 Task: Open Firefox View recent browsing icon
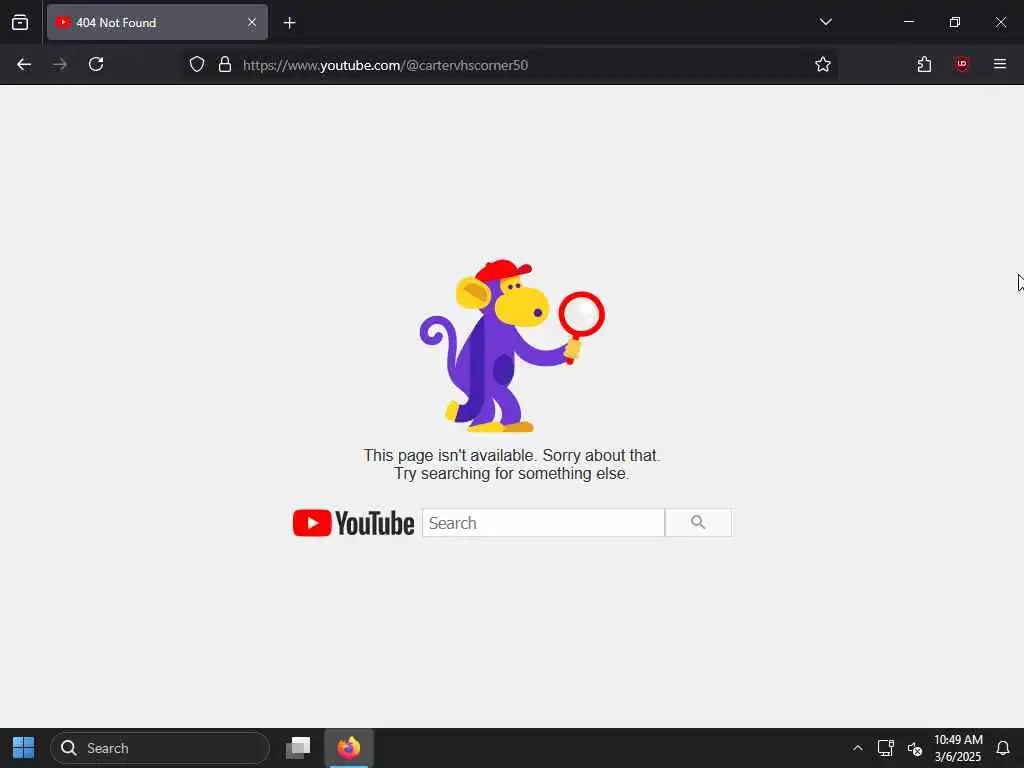pos(20,22)
